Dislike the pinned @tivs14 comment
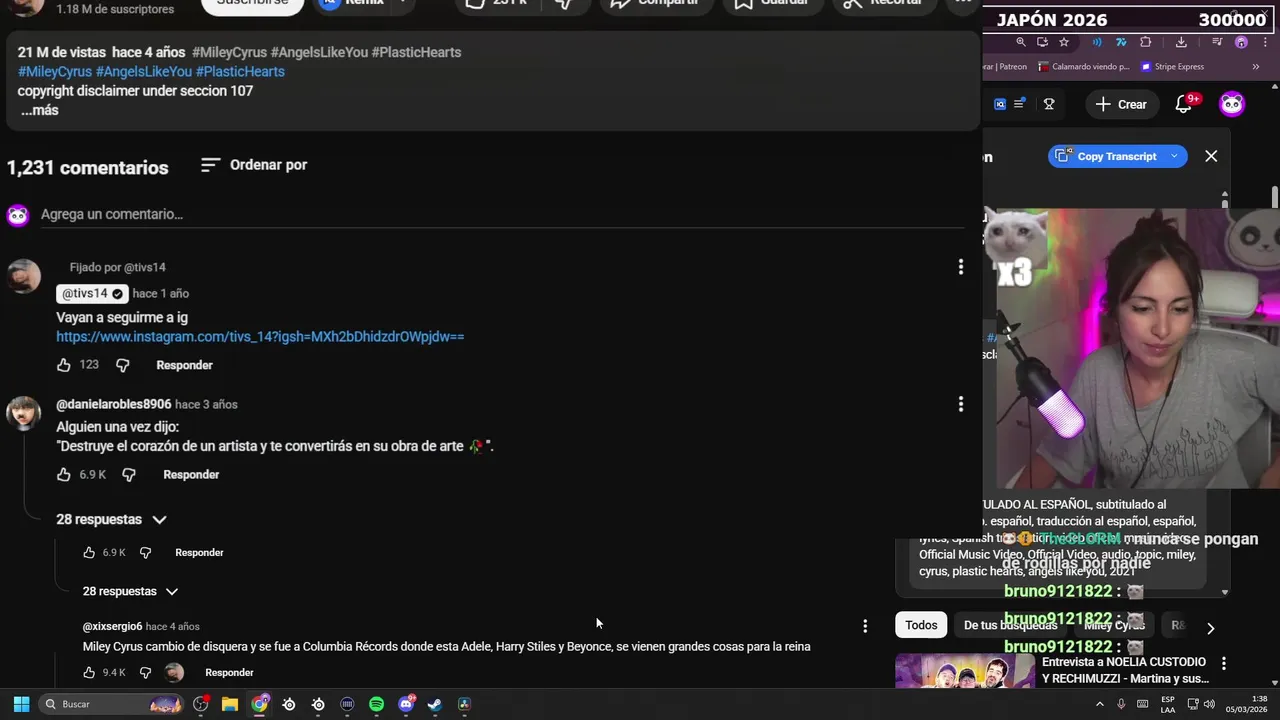 tap(123, 365)
